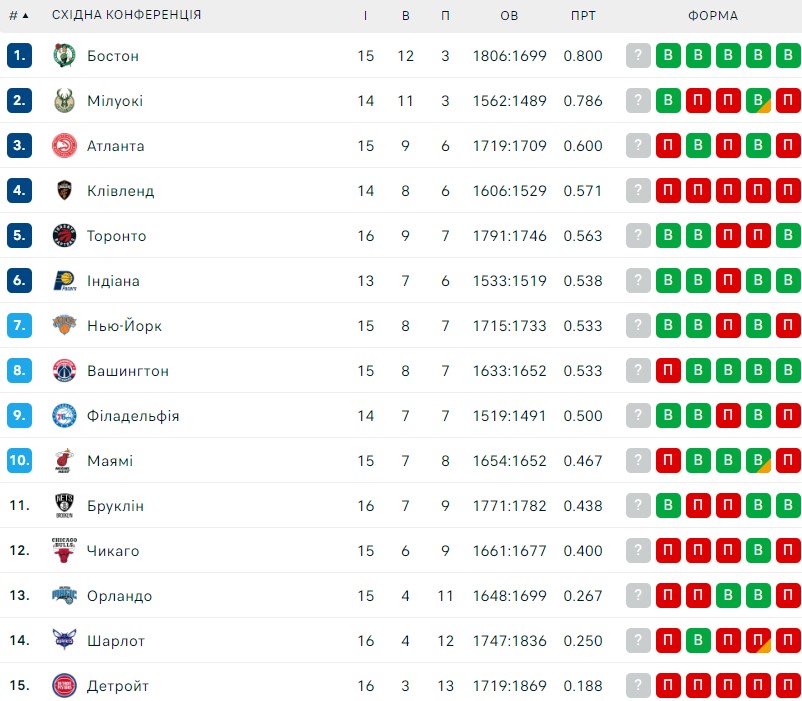This screenshot has width=802, height=701.
Task: Sort standings by the ПРТ column
Action: [x=583, y=15]
